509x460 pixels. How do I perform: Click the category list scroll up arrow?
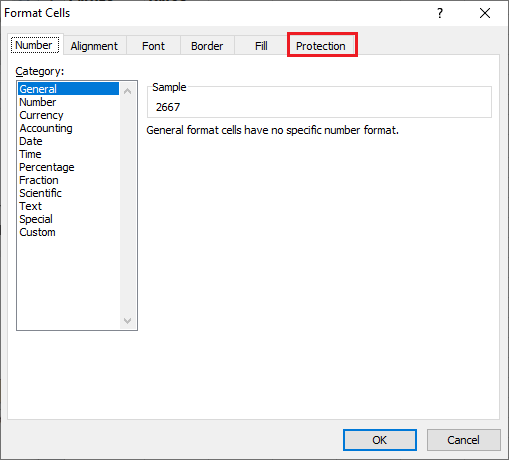[x=127, y=91]
